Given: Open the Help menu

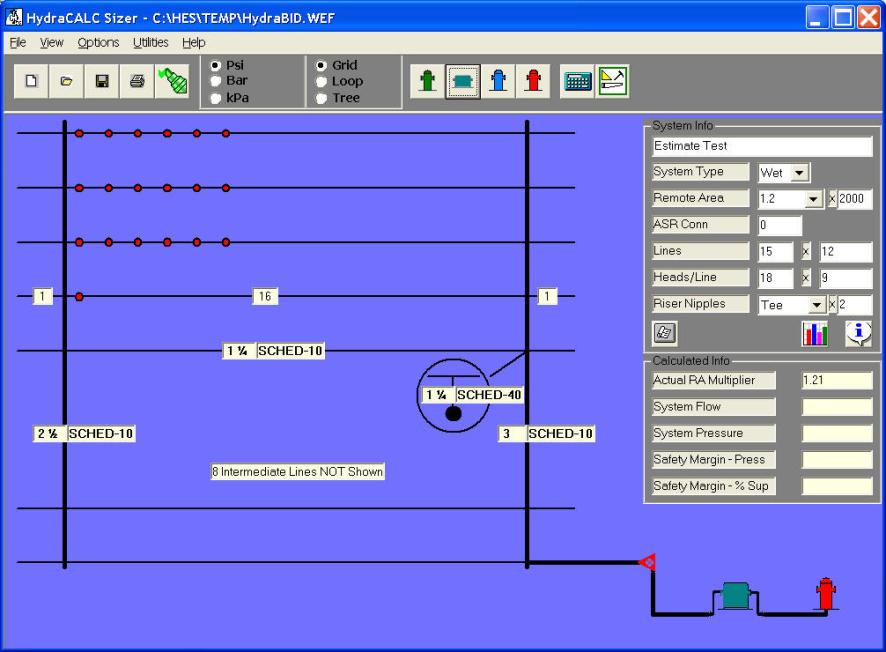Looking at the screenshot, I should click(x=193, y=42).
